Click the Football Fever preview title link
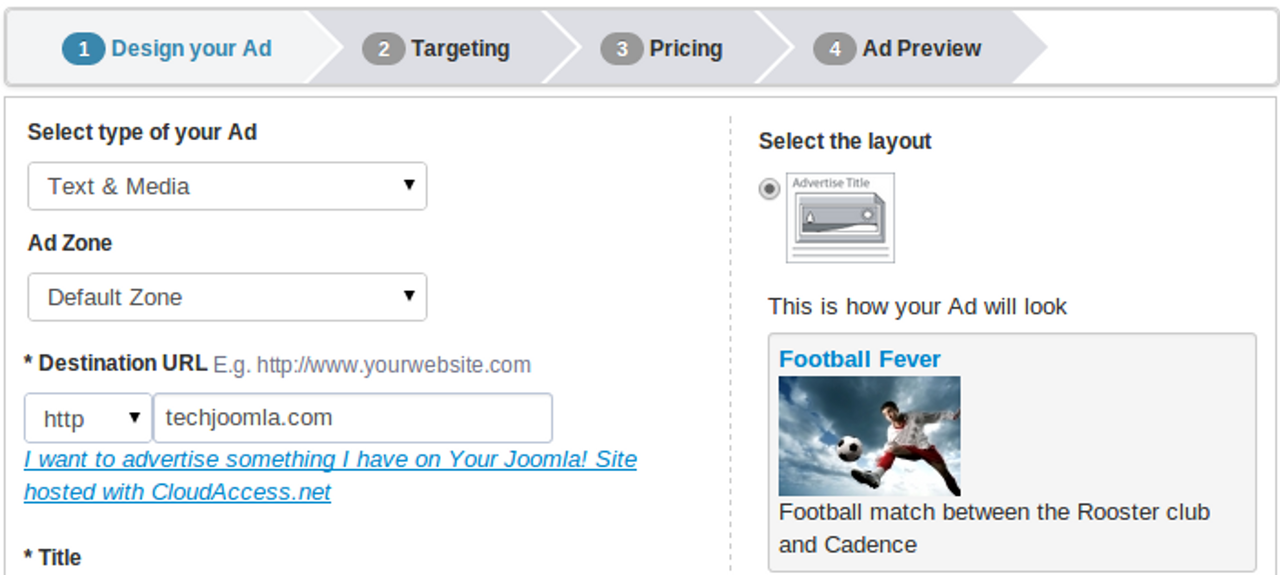 click(x=859, y=359)
